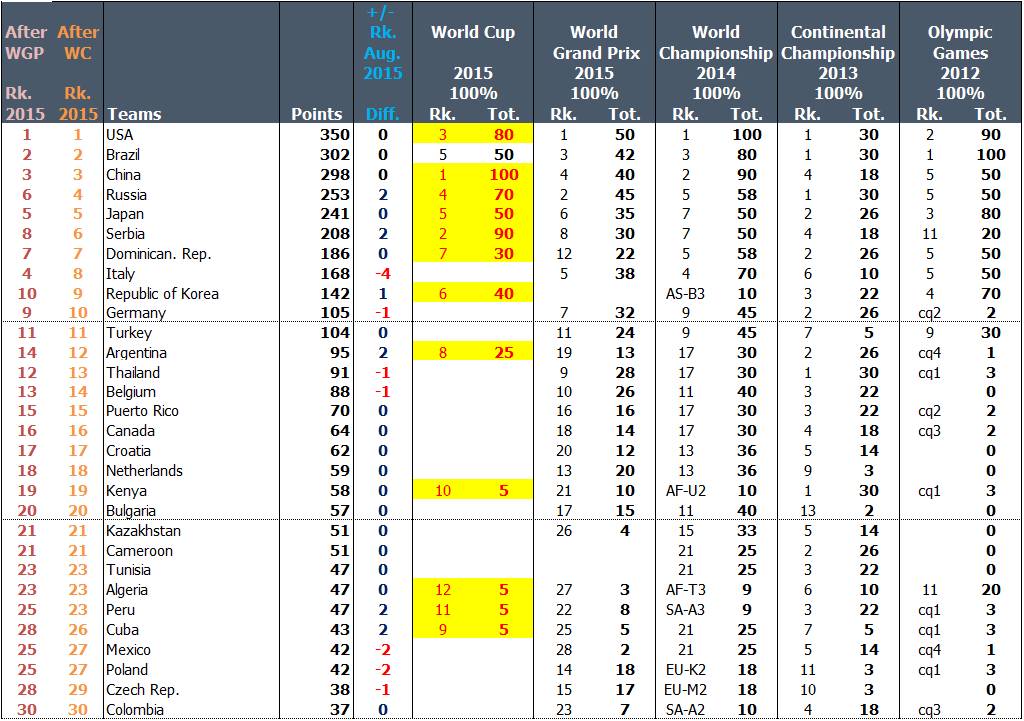The height and width of the screenshot is (721, 1024).
Task: Click Colombia's World Championship rank 'SA-A2'
Action: coord(686,710)
